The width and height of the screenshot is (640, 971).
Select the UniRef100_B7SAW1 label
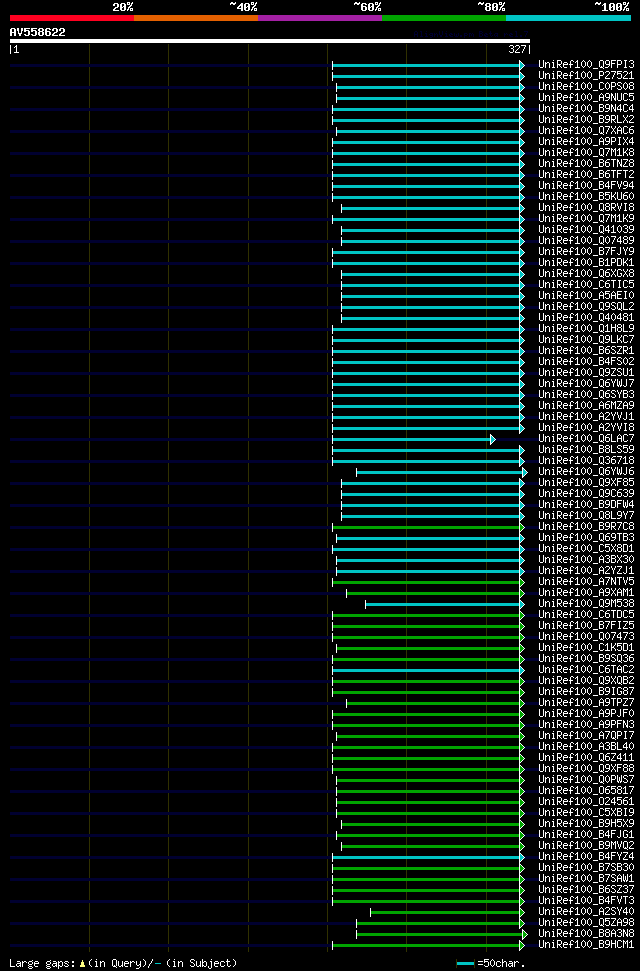point(586,878)
